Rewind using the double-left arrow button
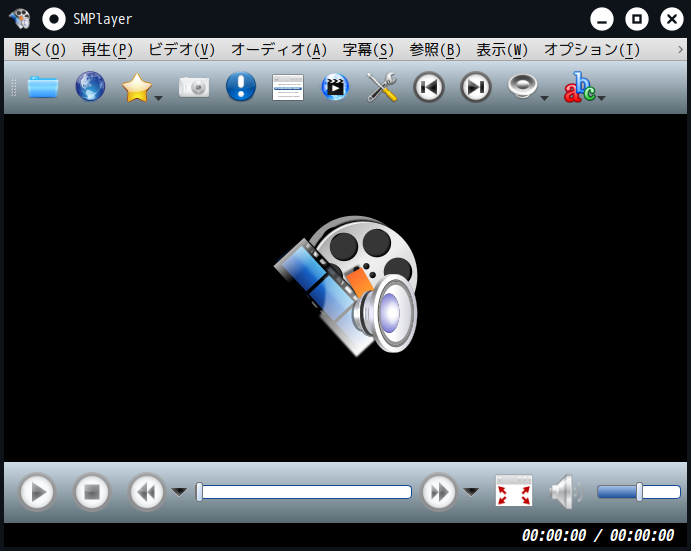Viewport: 691px width, 551px height. click(147, 492)
